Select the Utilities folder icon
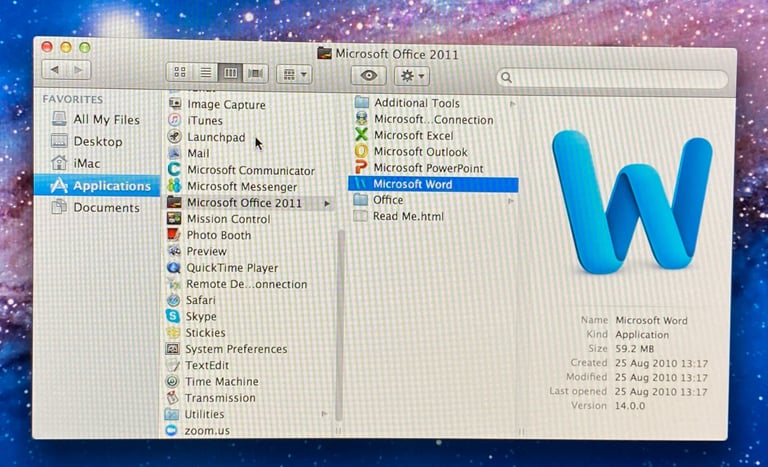Viewport: 768px width, 467px height. tap(171, 414)
